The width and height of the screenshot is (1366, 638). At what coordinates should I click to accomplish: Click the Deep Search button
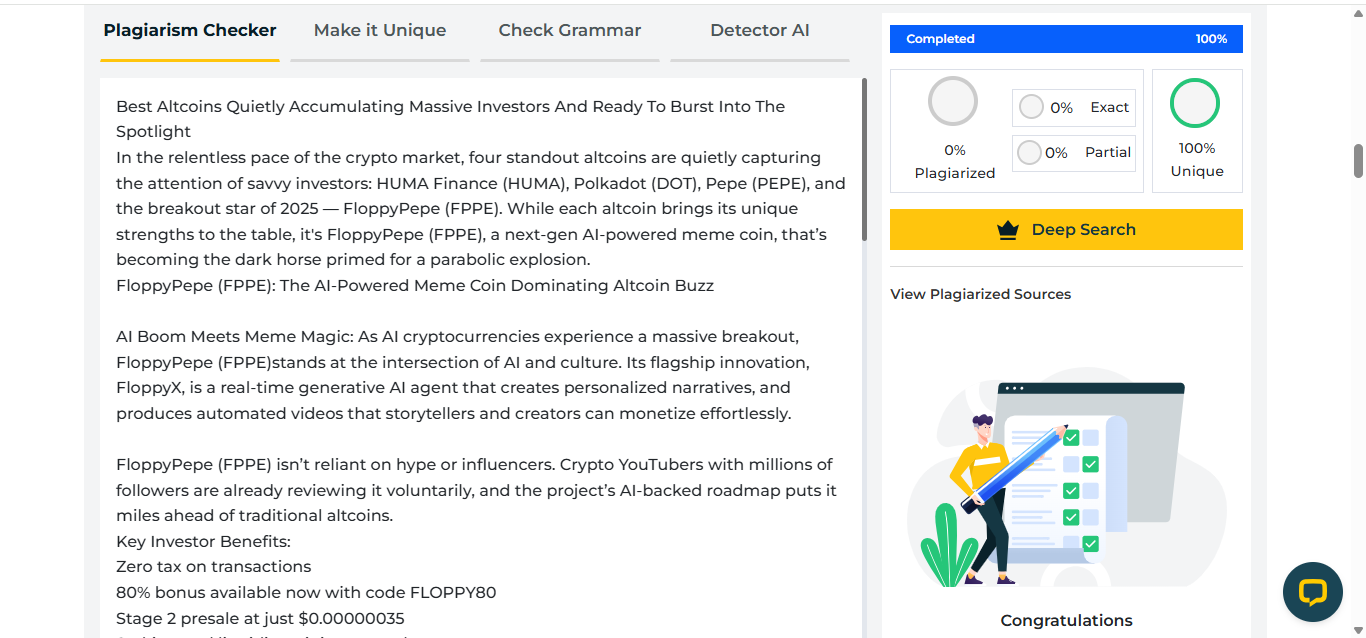point(1066,229)
